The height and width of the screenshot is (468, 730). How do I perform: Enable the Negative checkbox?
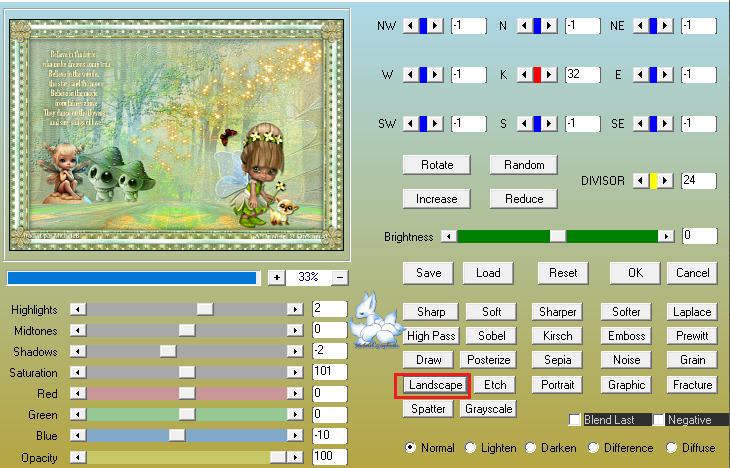(658, 420)
